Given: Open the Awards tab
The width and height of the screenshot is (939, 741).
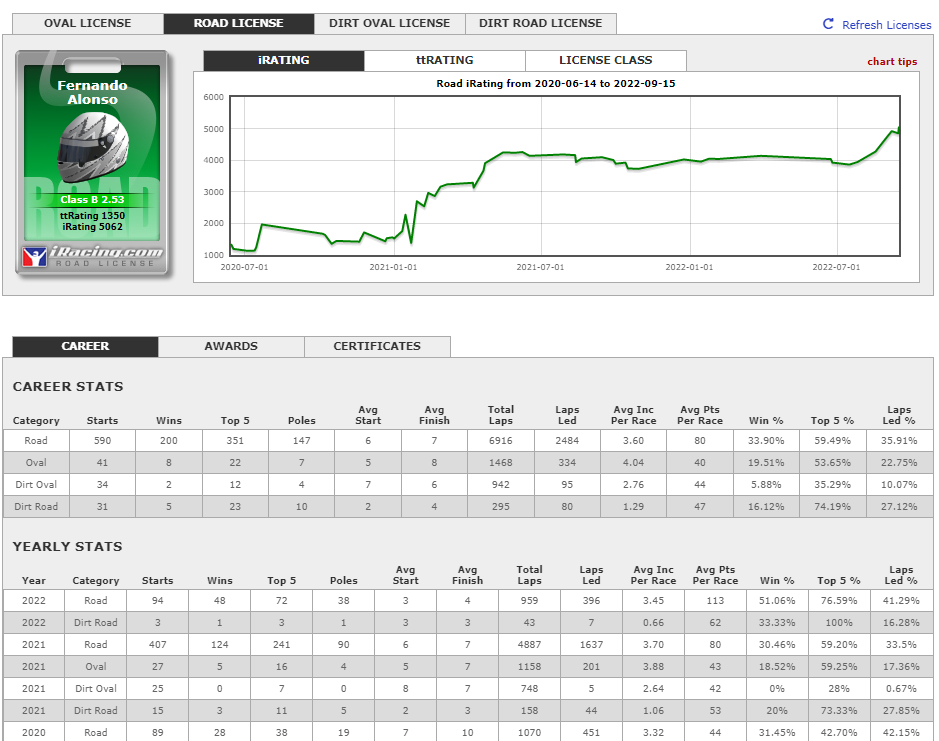Looking at the screenshot, I should pos(231,346).
